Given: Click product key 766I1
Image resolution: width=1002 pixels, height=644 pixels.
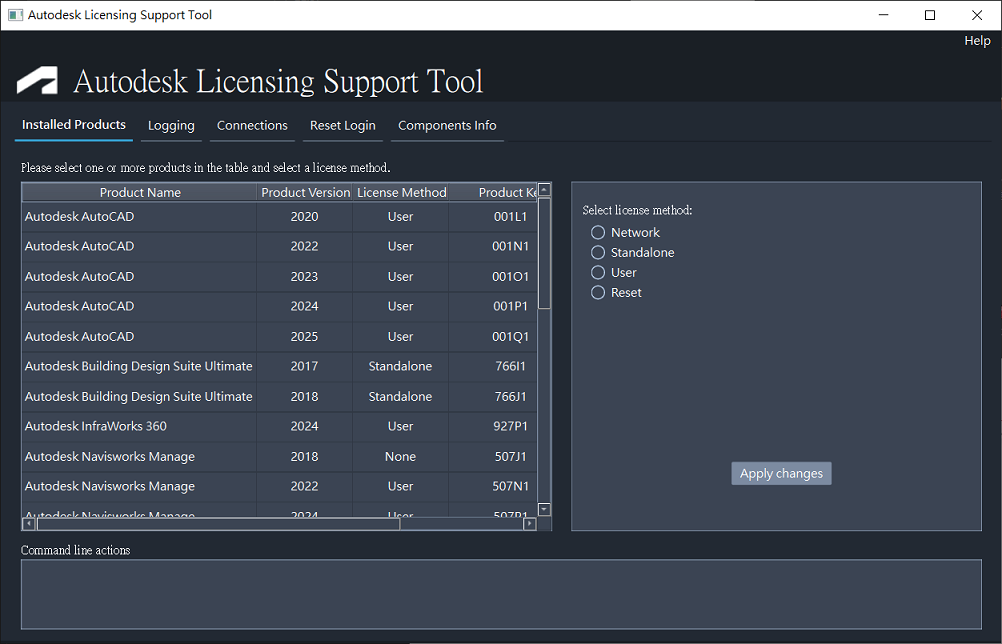Looking at the screenshot, I should [510, 366].
